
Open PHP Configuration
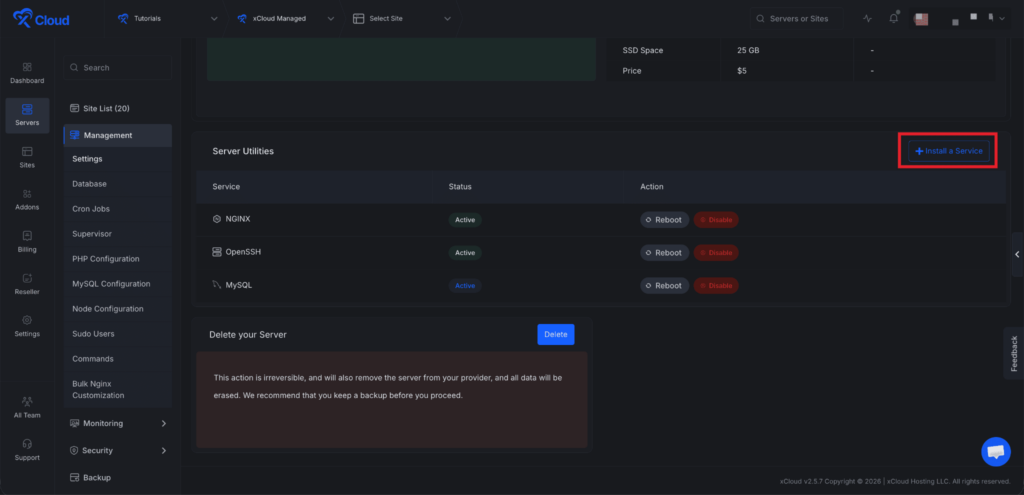point(118,259)
